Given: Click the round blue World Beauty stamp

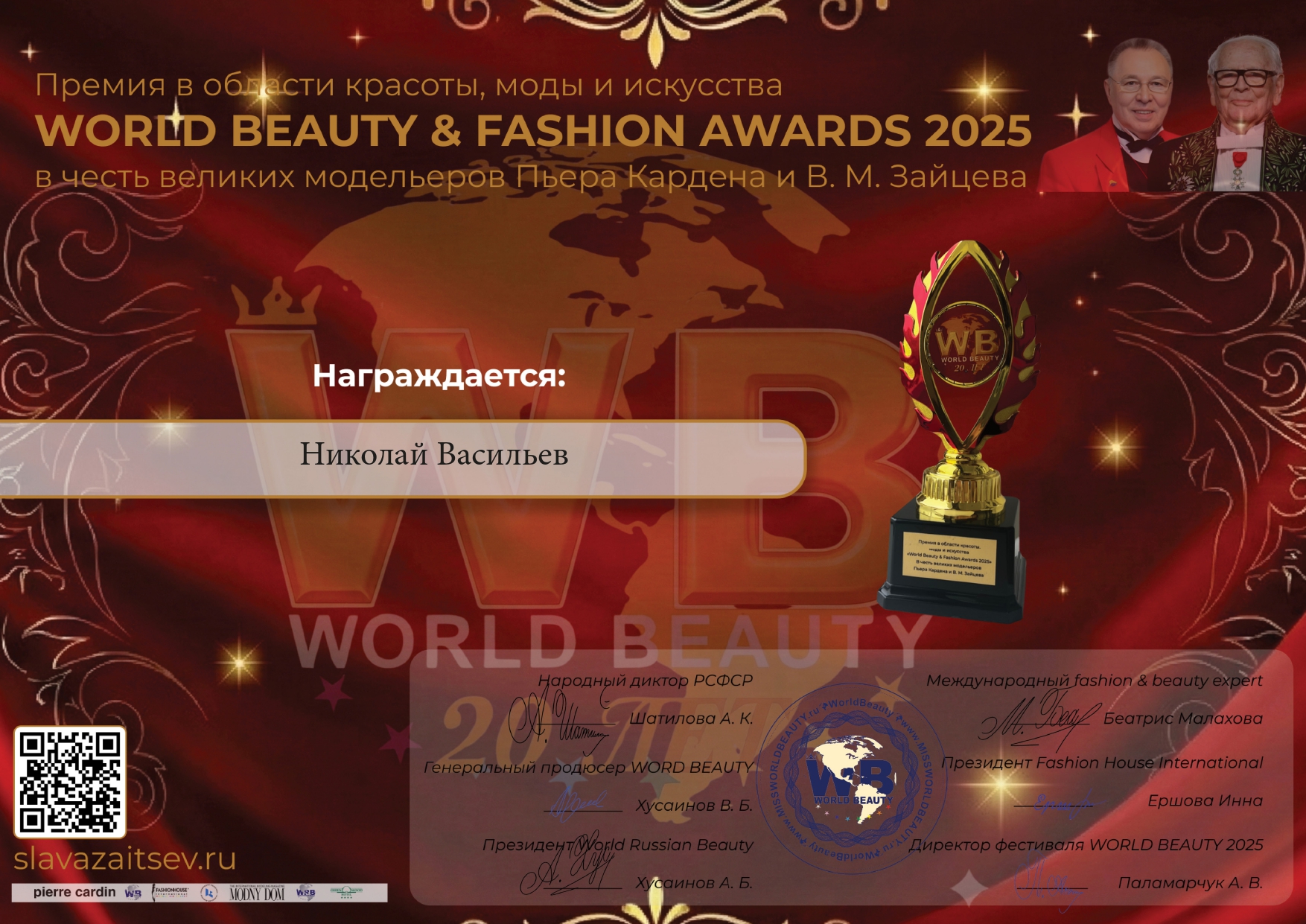Looking at the screenshot, I should tap(852, 779).
